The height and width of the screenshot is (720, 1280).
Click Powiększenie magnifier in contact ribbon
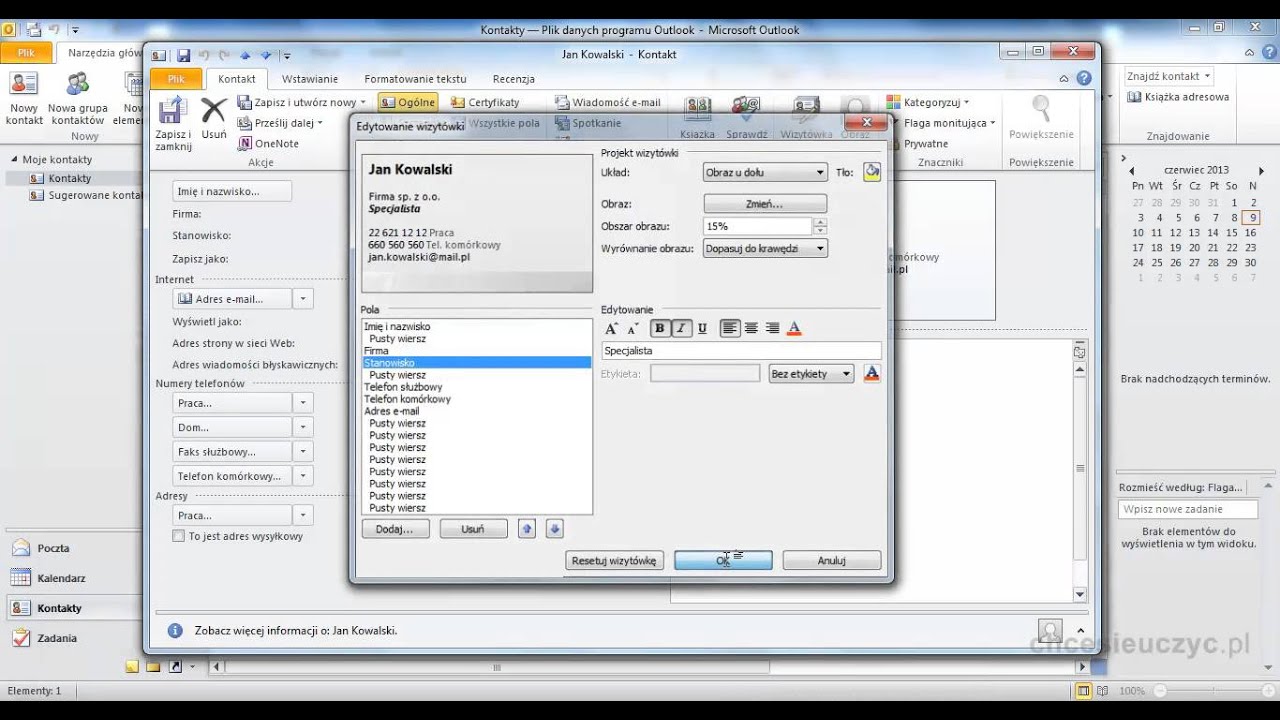pos(1041,118)
